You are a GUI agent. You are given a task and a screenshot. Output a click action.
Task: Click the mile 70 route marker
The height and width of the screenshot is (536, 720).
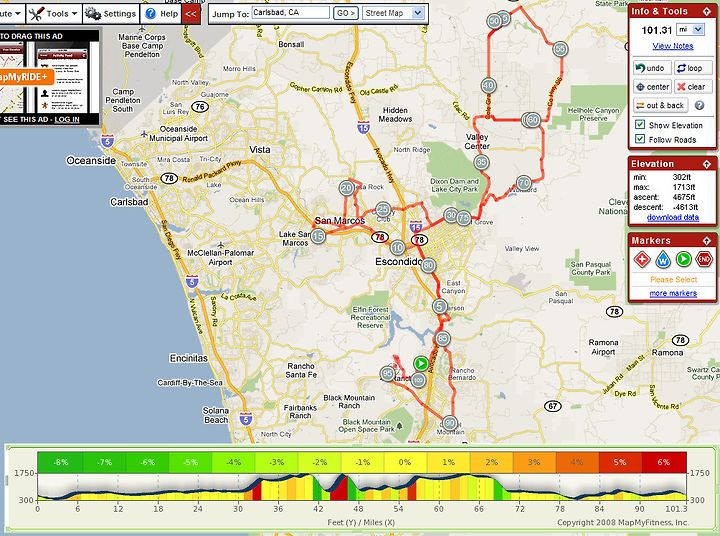click(x=524, y=183)
